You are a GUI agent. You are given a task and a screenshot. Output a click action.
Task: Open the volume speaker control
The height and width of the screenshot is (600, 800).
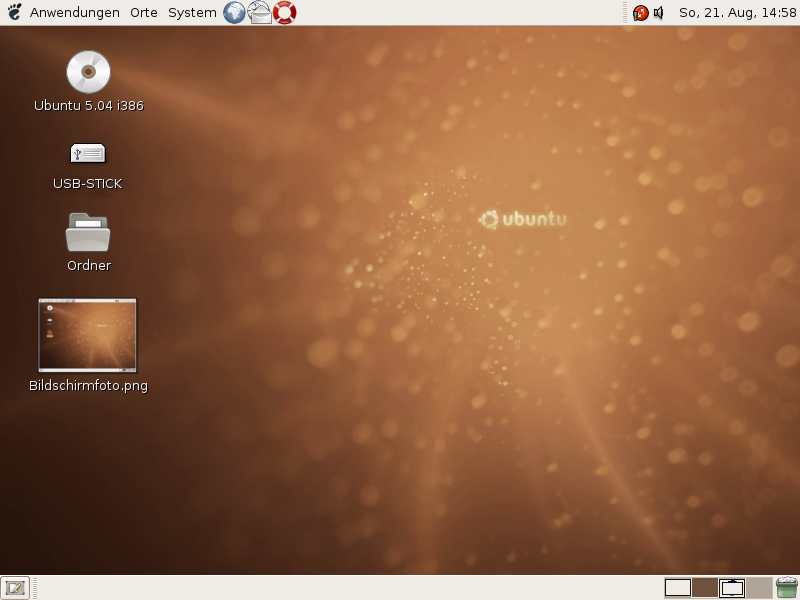(659, 13)
